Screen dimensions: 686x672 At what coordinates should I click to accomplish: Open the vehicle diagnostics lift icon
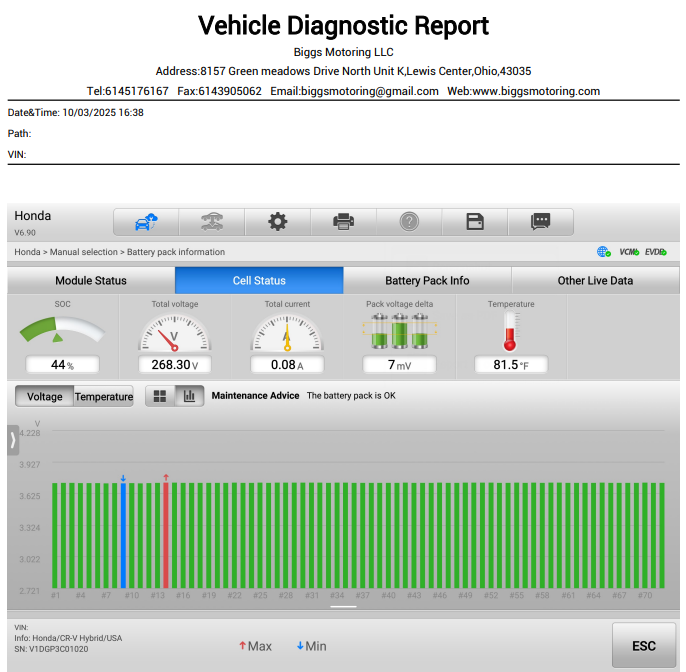tap(211, 221)
